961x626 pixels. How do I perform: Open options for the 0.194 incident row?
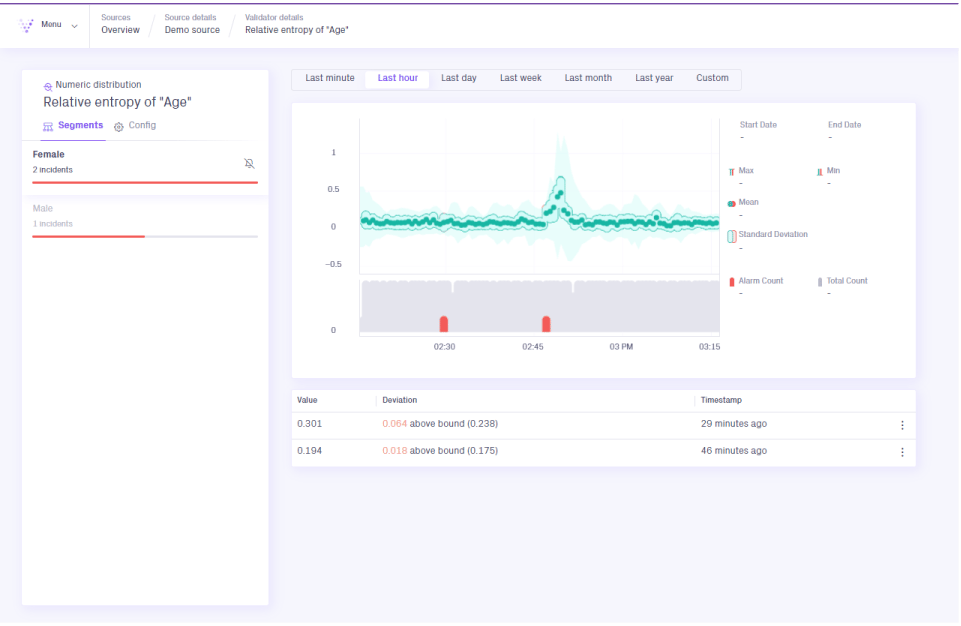(902, 452)
